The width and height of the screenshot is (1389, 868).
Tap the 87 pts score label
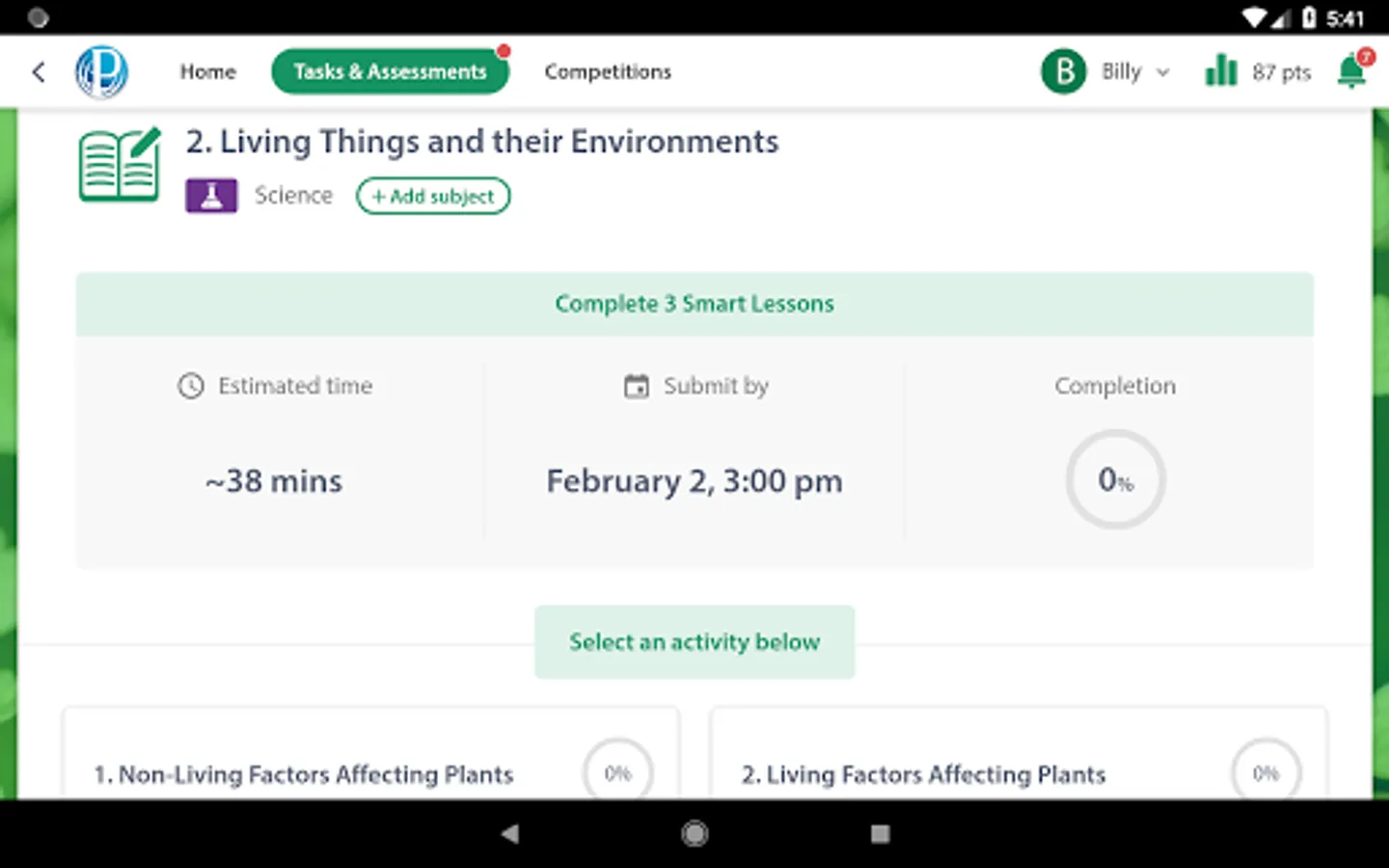click(x=1281, y=72)
